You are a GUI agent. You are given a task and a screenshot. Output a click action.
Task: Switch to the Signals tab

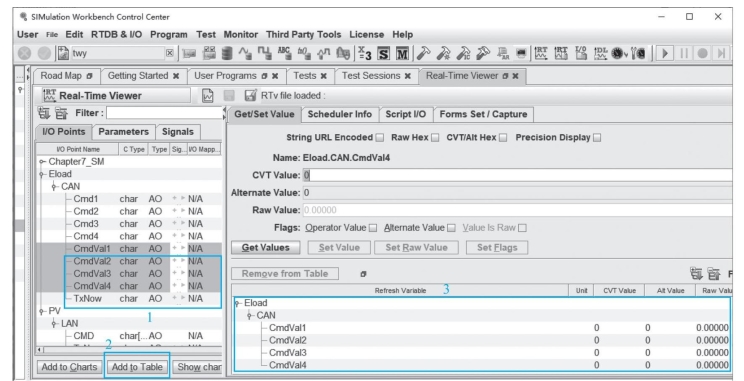pos(177,132)
